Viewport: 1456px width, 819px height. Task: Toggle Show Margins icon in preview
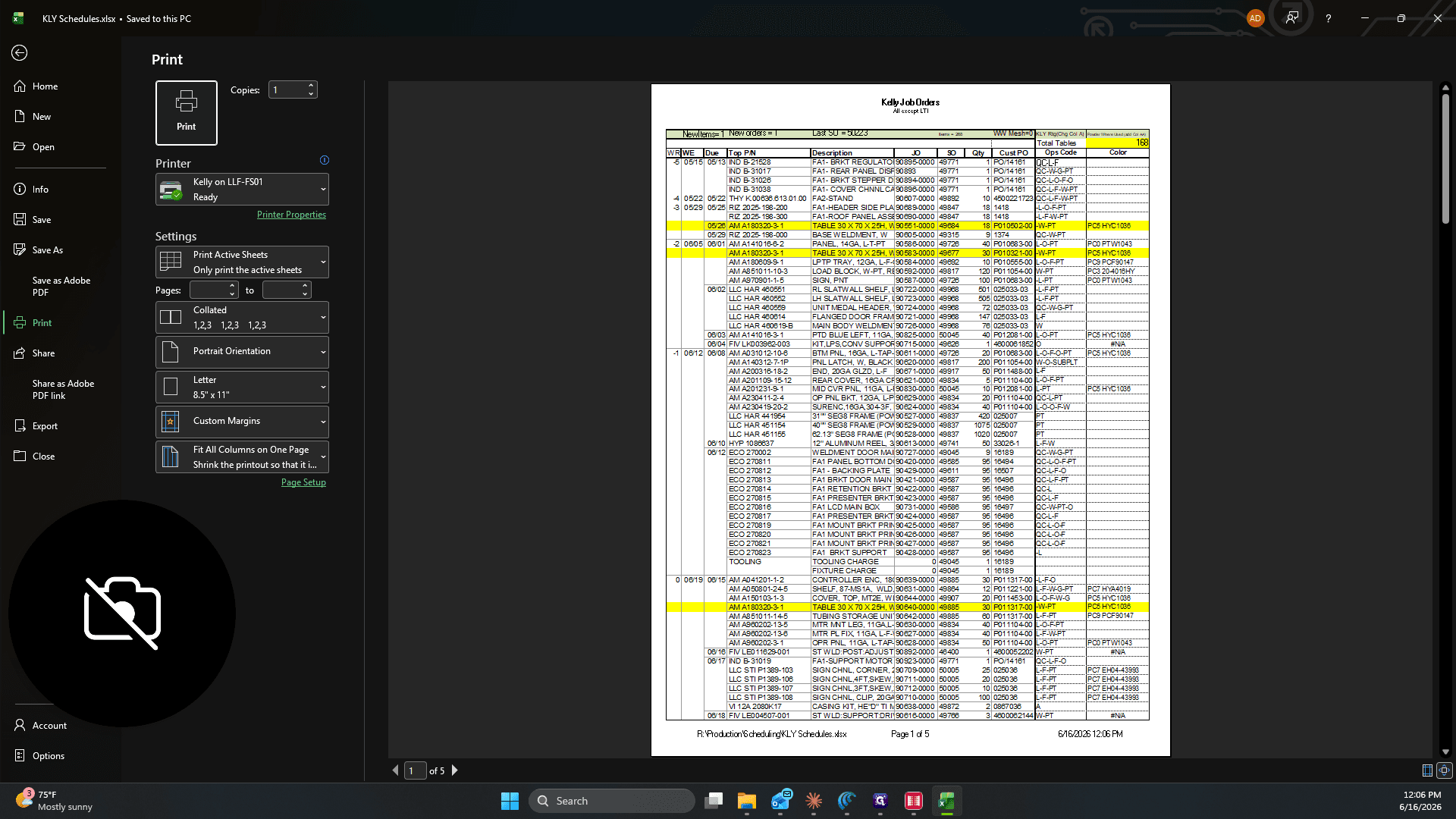click(1427, 770)
